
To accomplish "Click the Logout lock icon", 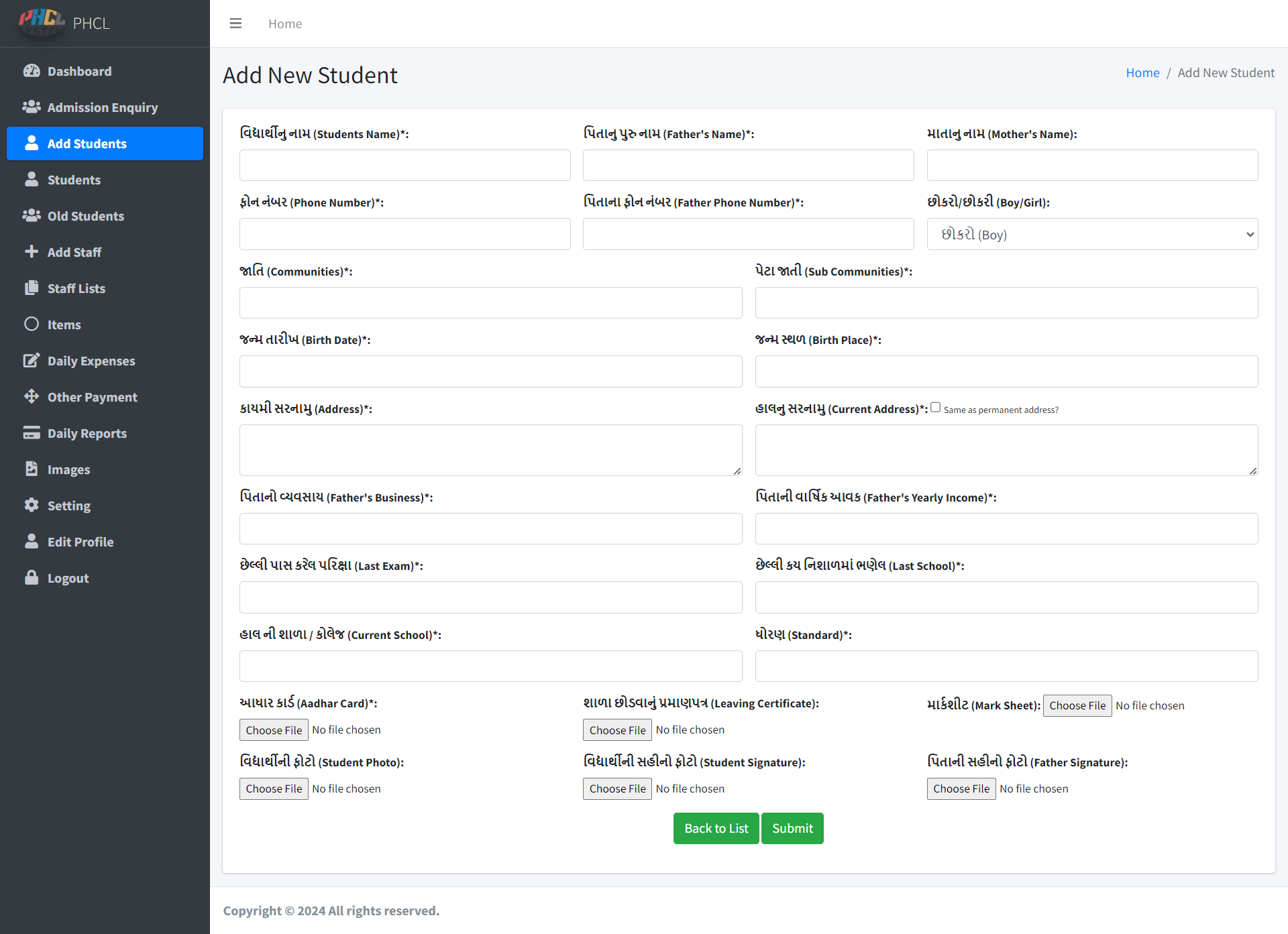I will pyautogui.click(x=32, y=578).
